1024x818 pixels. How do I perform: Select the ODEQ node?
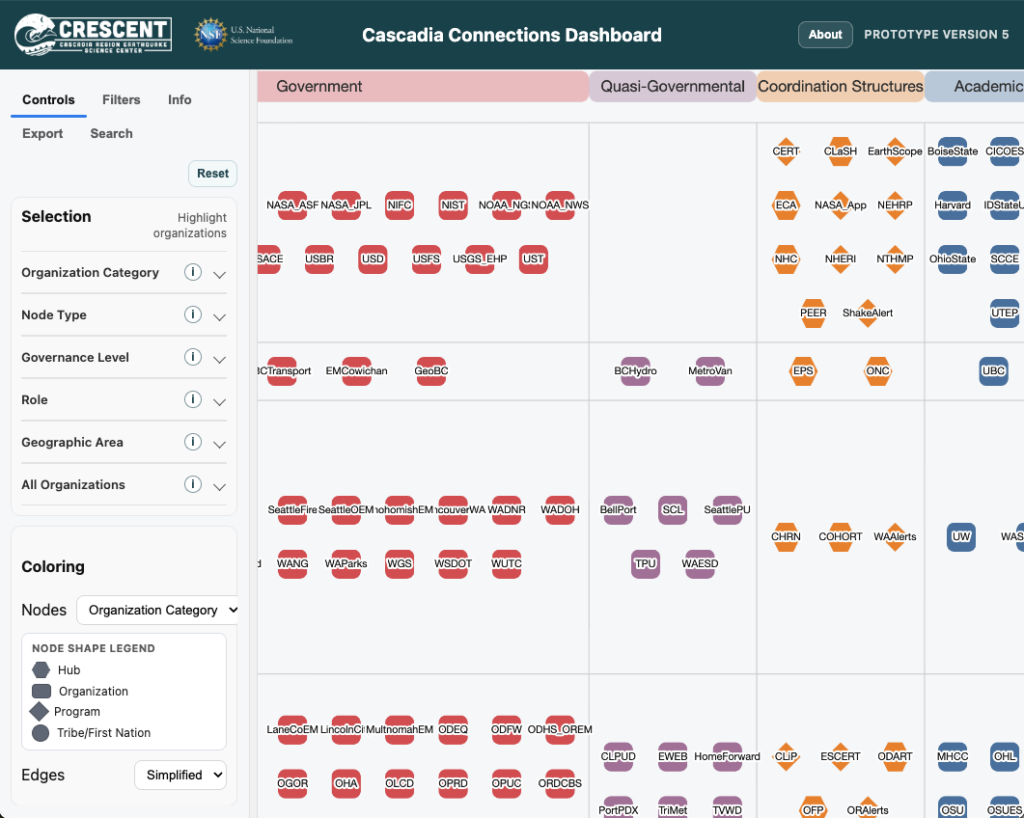[x=453, y=729]
